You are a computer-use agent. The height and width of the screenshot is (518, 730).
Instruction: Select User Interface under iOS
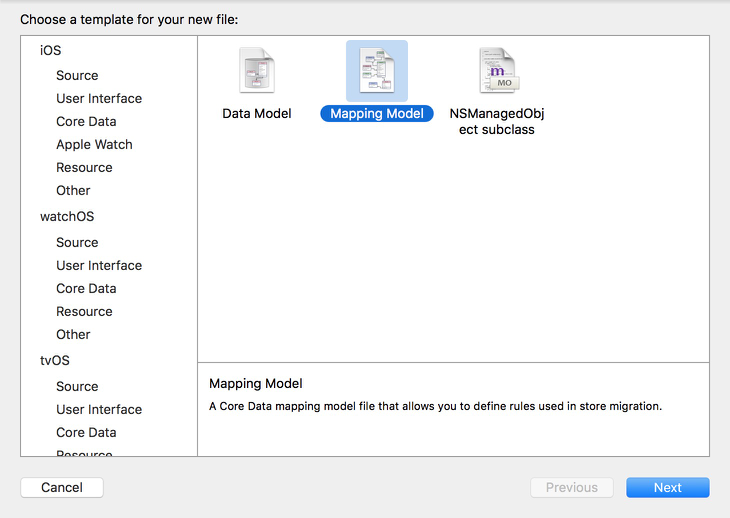(x=99, y=98)
